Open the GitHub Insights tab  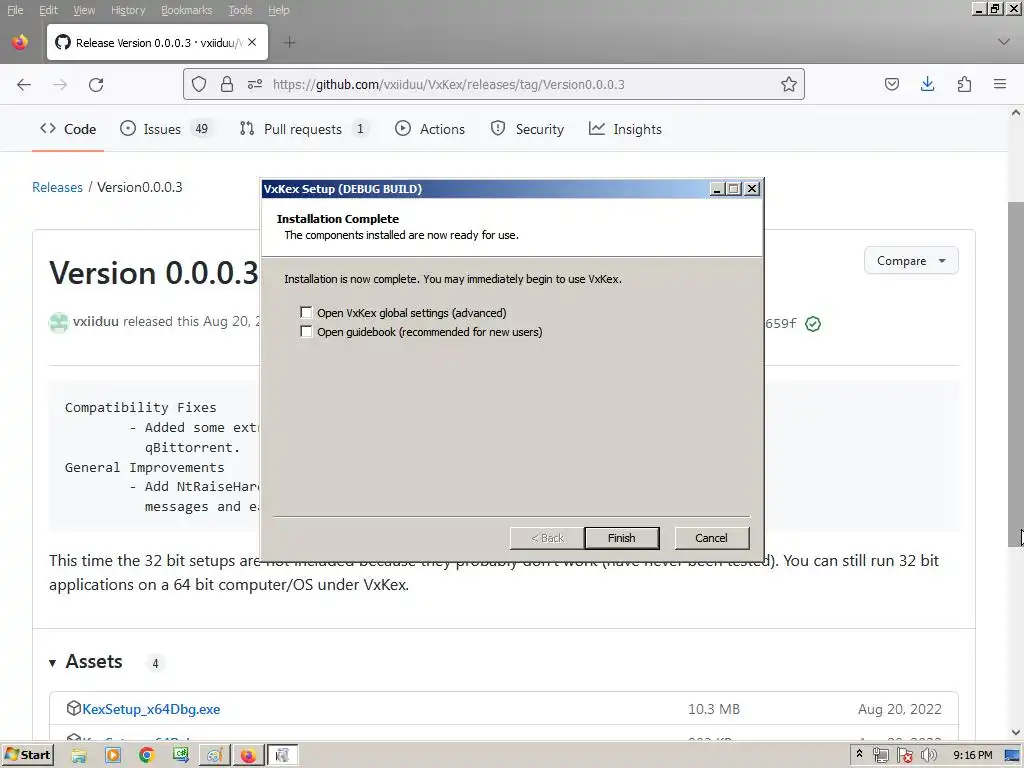(626, 129)
